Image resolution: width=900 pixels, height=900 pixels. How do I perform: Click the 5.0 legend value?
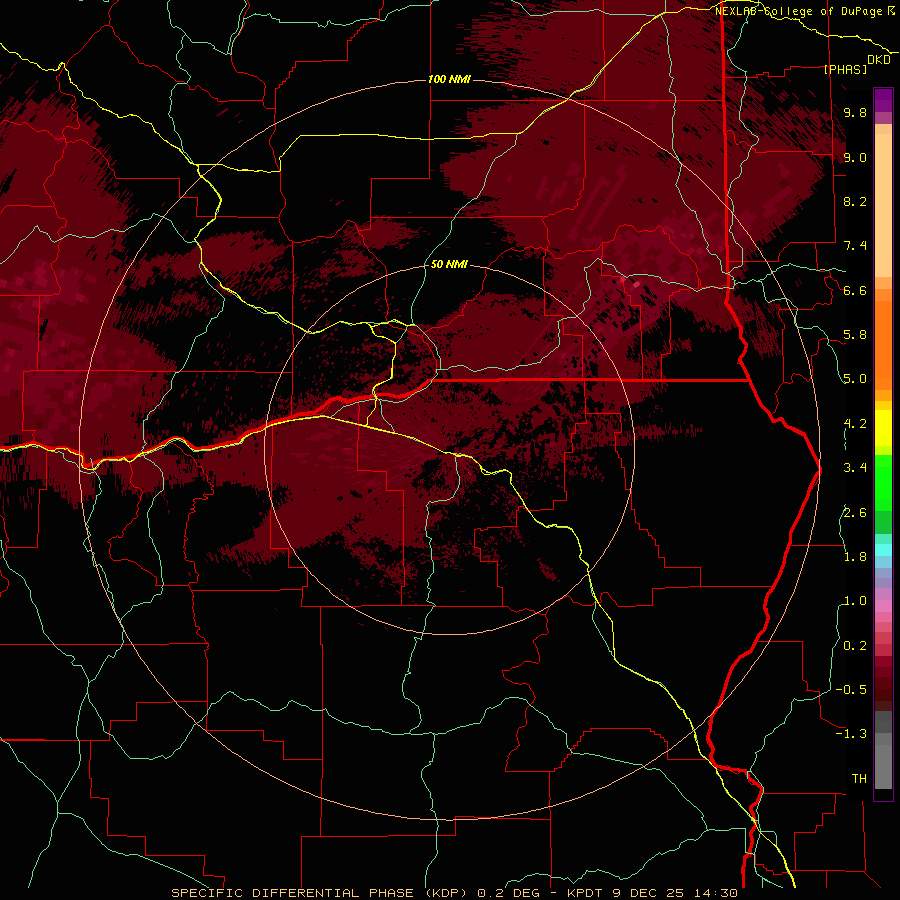point(855,379)
